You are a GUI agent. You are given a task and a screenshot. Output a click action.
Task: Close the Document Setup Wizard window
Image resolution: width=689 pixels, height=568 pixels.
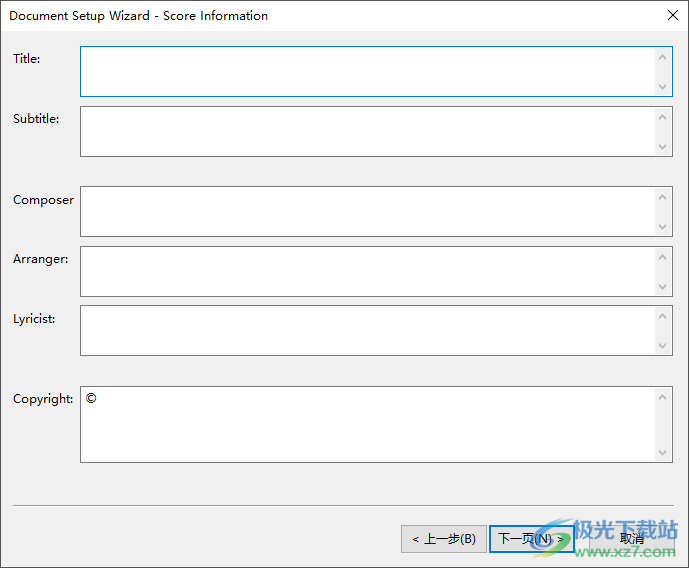tap(671, 15)
